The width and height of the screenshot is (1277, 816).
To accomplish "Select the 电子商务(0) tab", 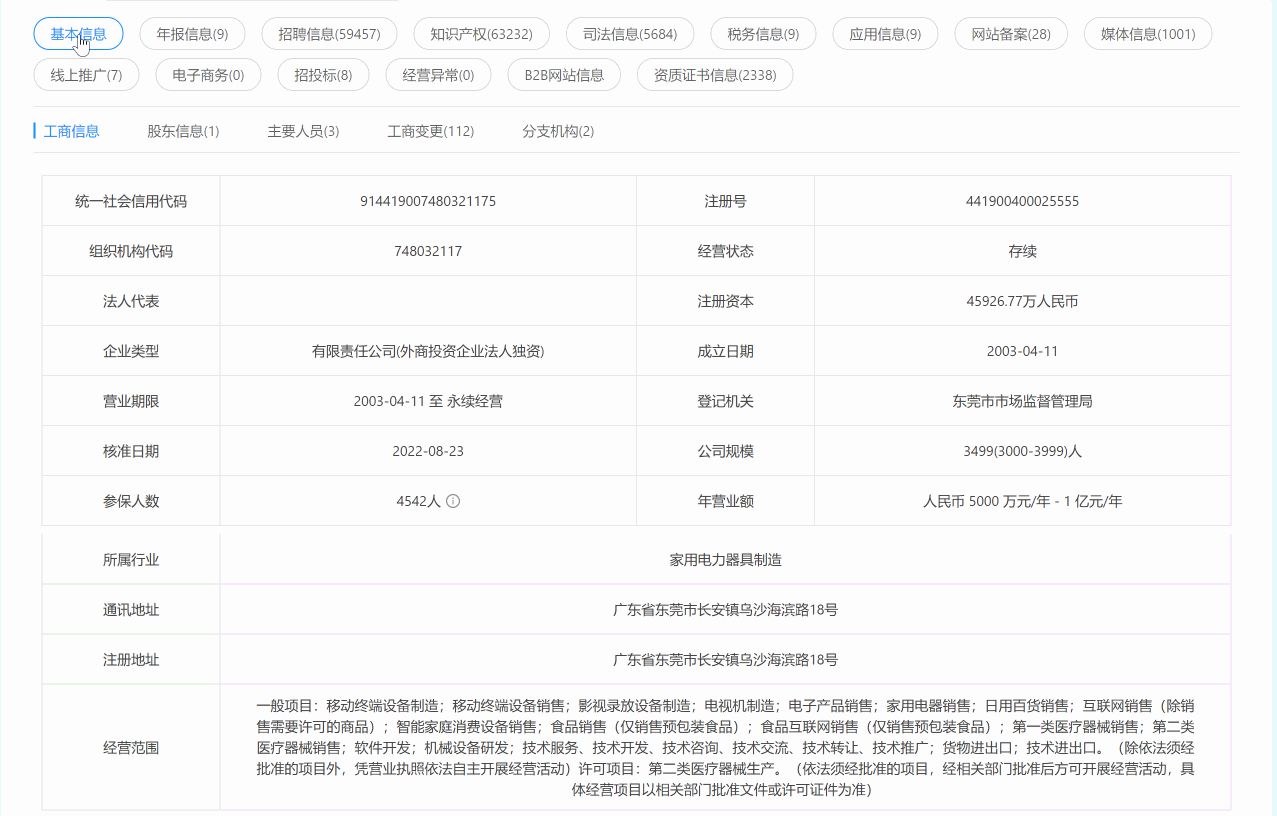I will point(207,74).
